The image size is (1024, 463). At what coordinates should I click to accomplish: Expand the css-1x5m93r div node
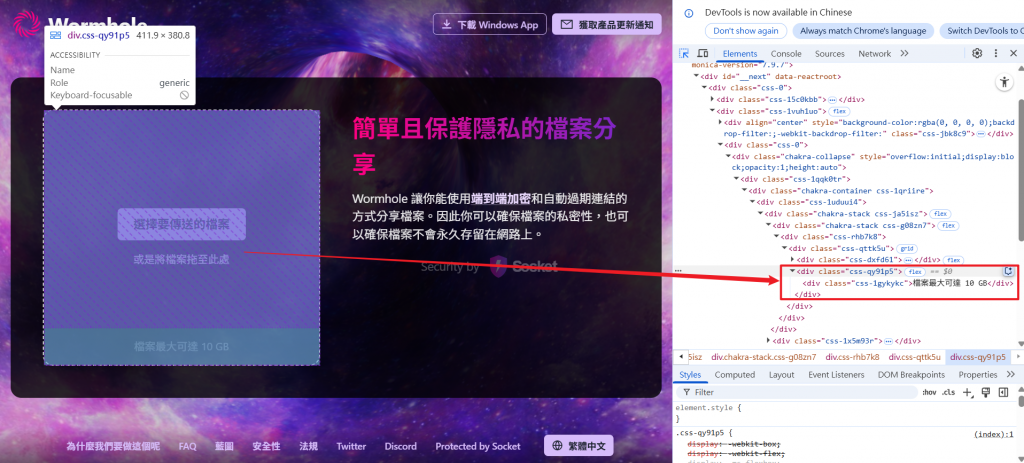pos(768,341)
